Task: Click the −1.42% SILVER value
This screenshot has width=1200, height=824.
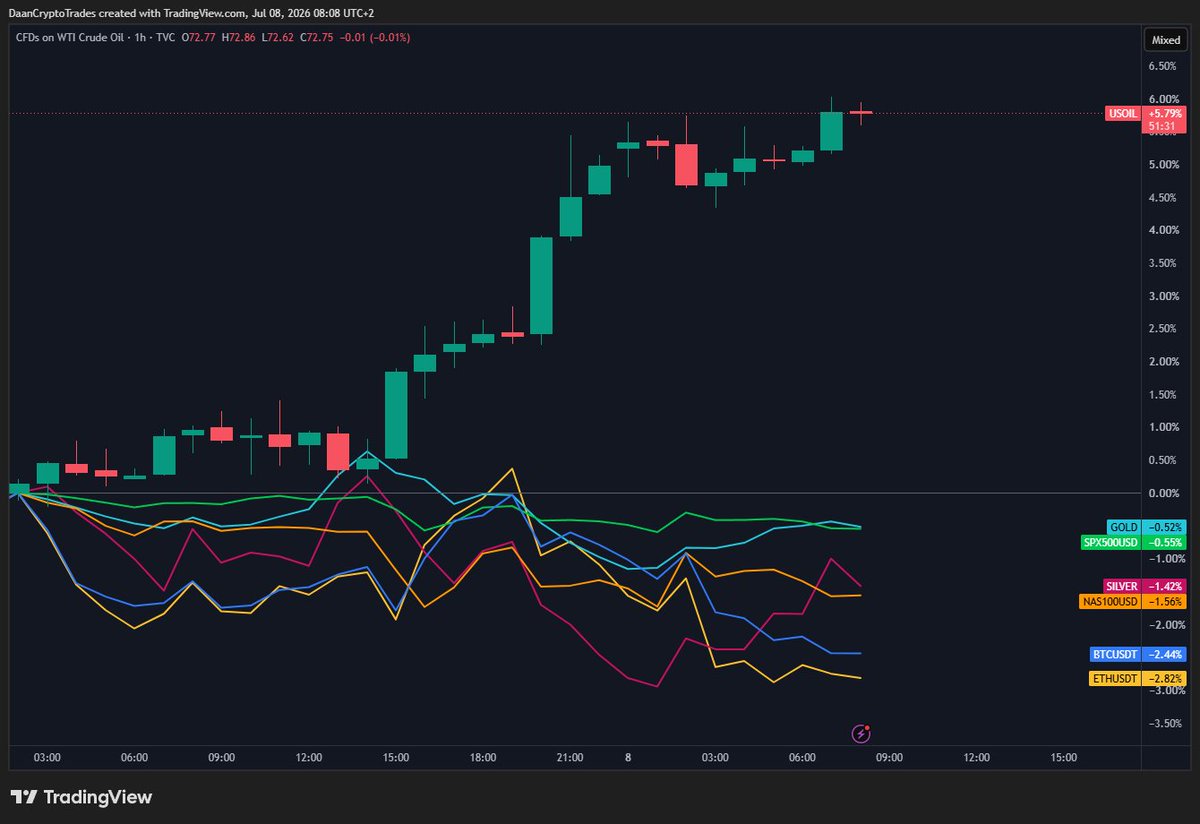Action: [1165, 586]
